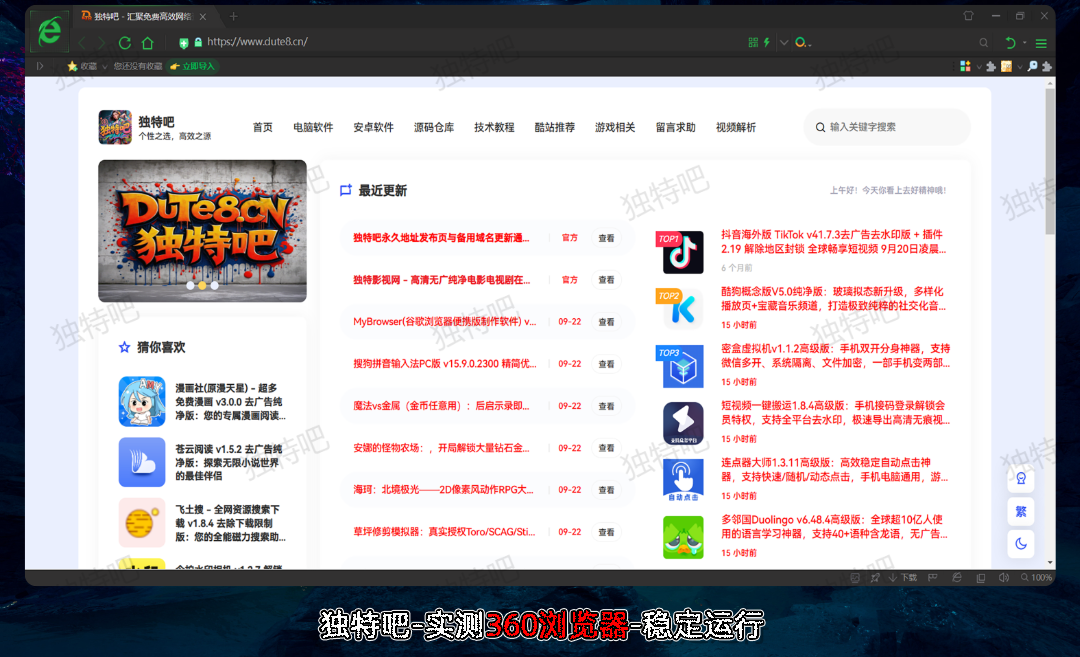
Task: Toggle traditional Chinese with 繁 button
Action: pos(1021,511)
